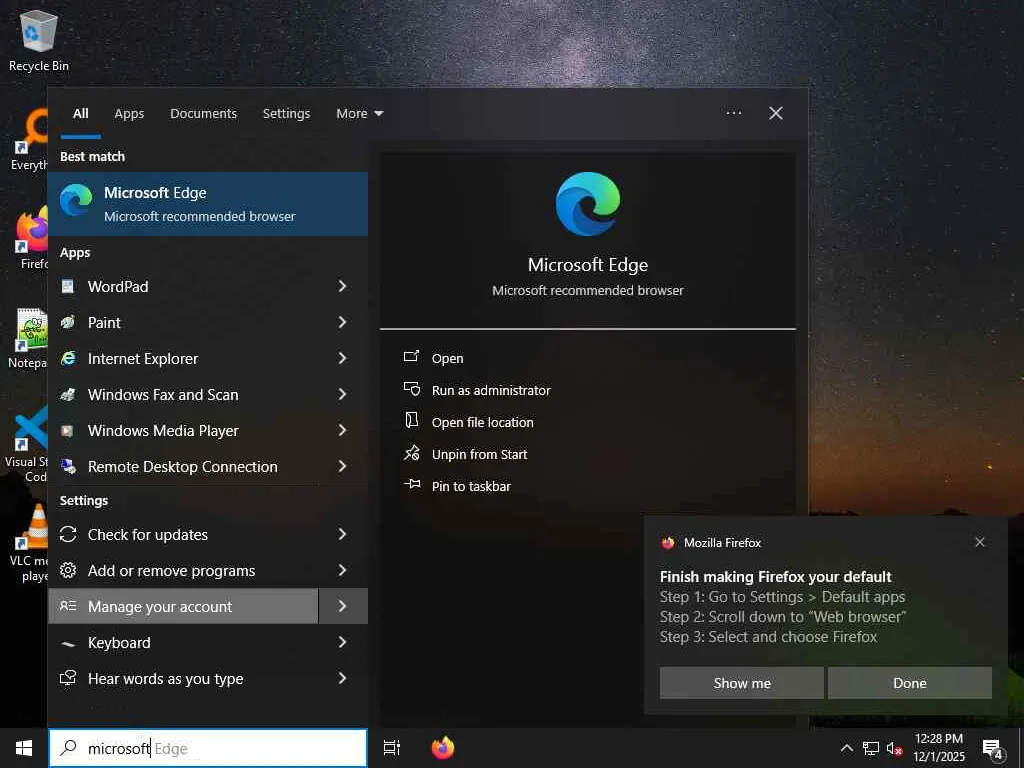Switch to the Documents filter tab
The image size is (1024, 768).
point(203,114)
